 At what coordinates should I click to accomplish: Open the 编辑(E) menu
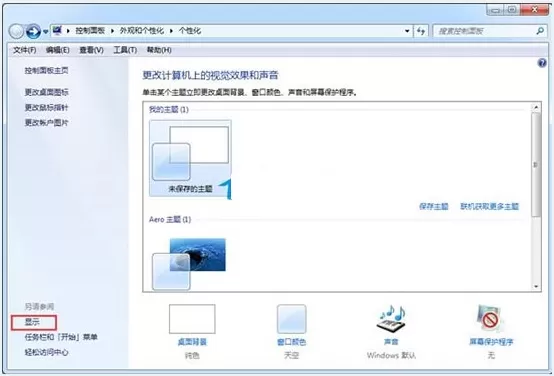[x=57, y=50]
